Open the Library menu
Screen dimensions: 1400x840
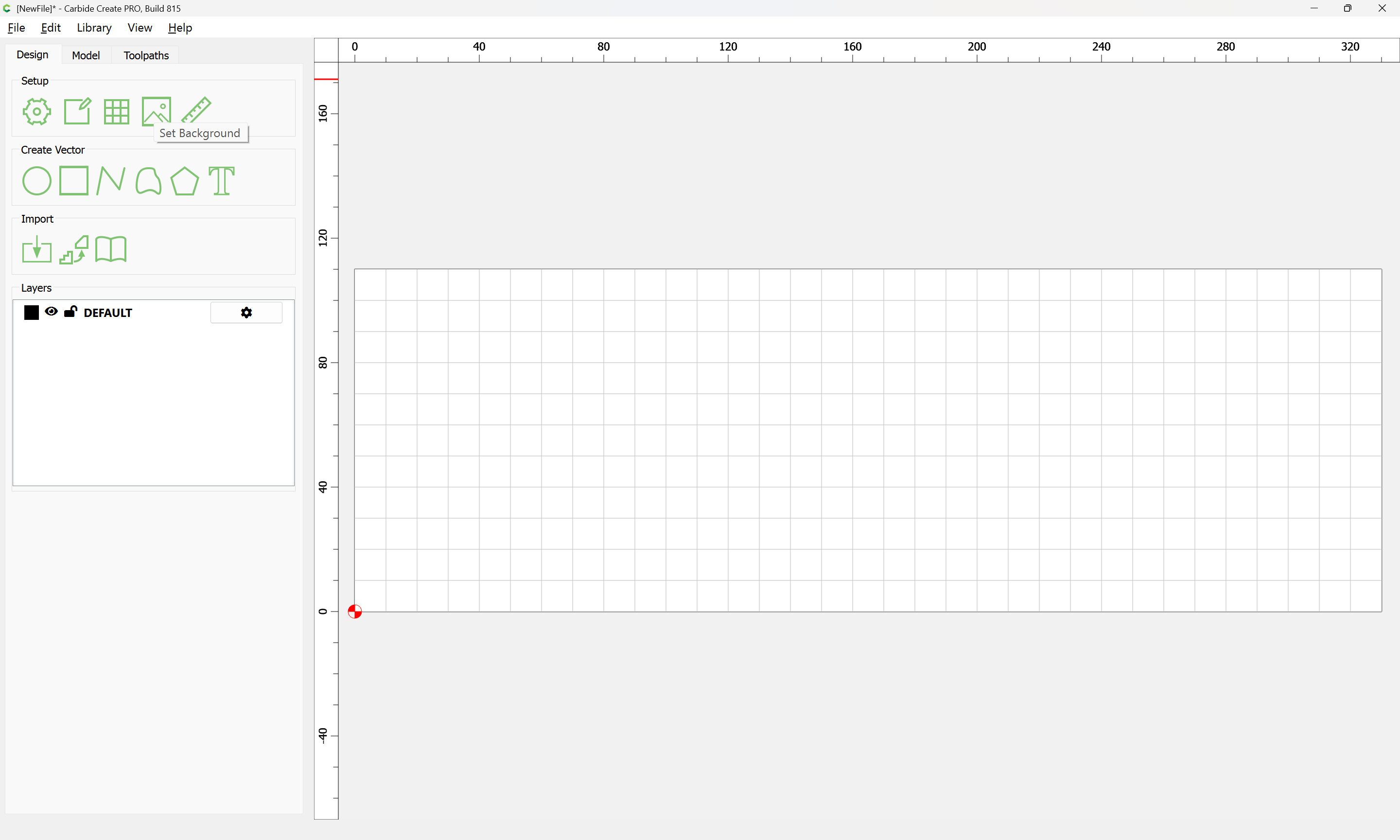(x=94, y=27)
